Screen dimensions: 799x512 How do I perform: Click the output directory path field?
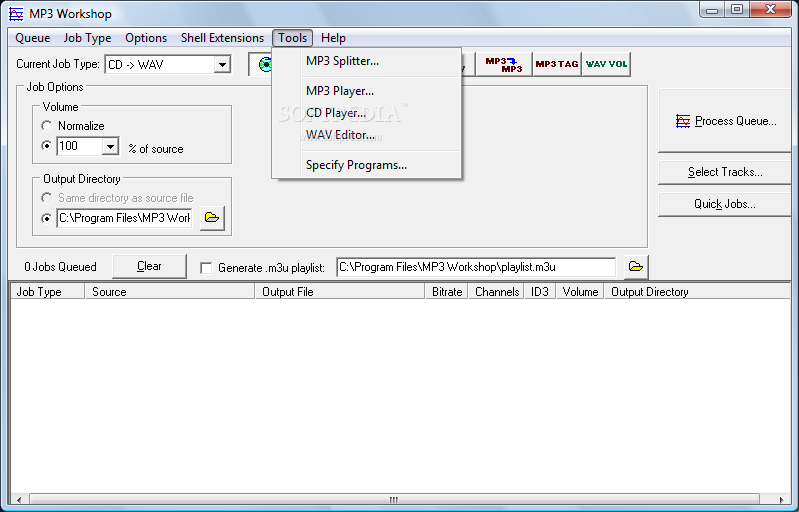point(124,218)
